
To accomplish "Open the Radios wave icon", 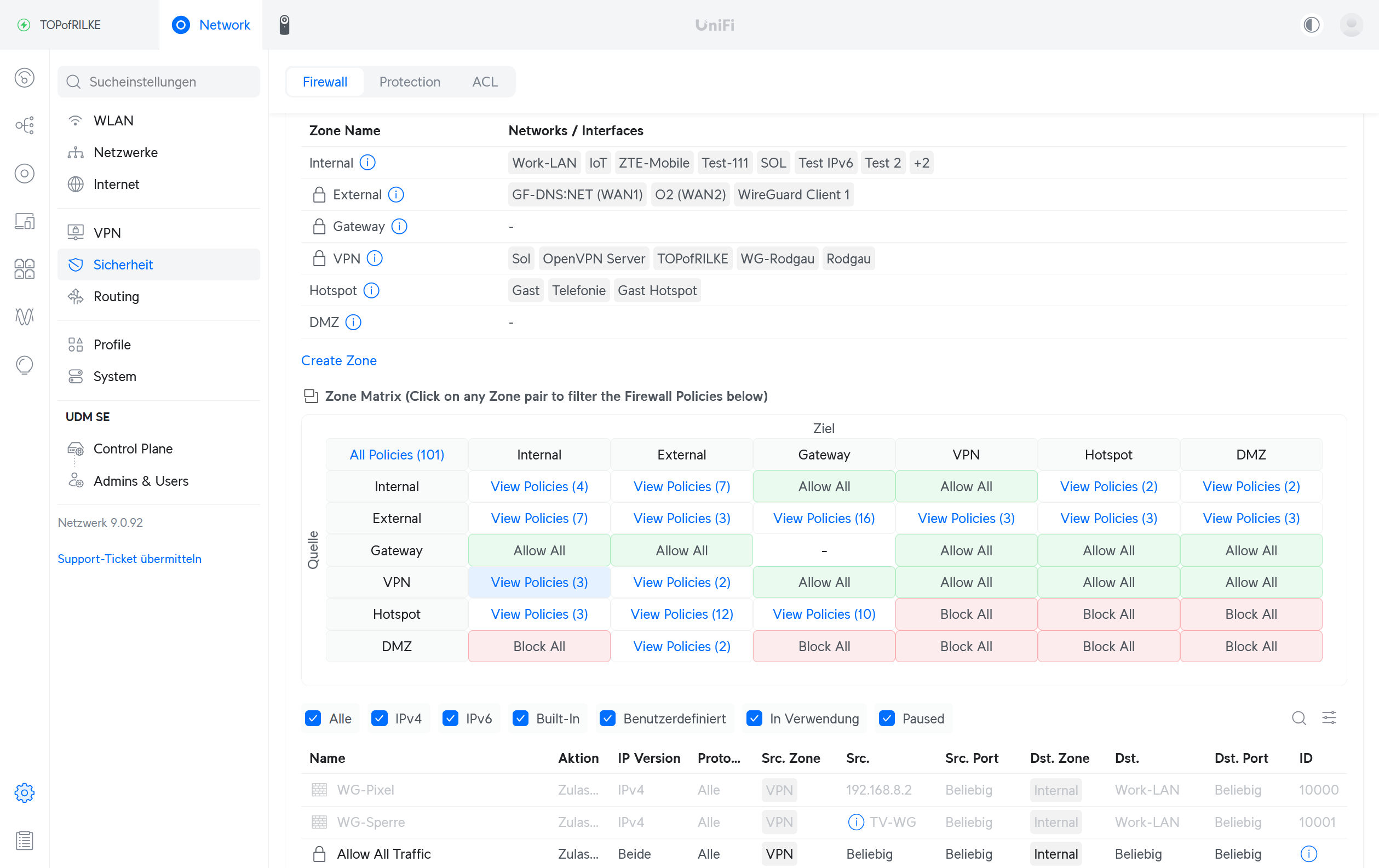I will pyautogui.click(x=24, y=316).
